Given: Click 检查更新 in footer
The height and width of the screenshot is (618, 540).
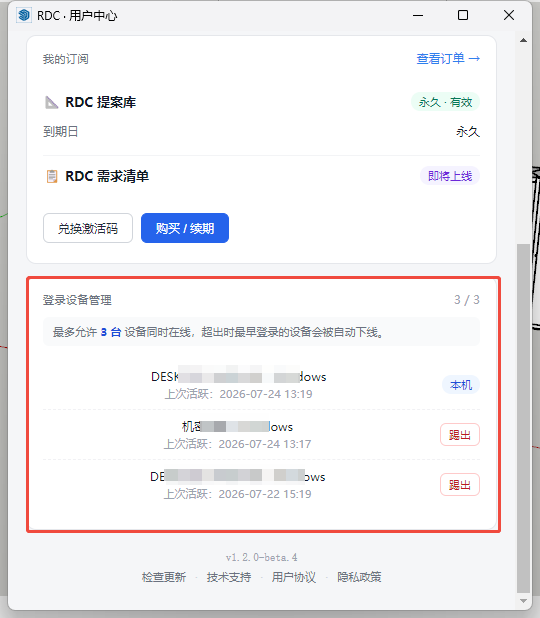Looking at the screenshot, I should coord(164,577).
